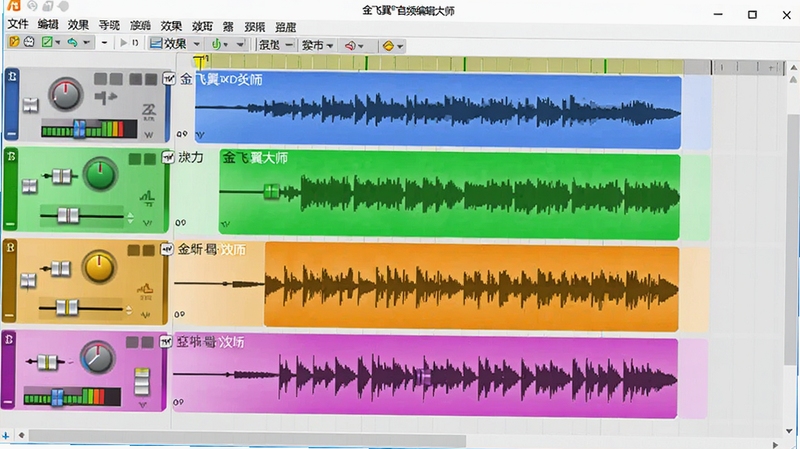Toggle the second dark square on orange track
Image resolution: width=800 pixels, height=449 pixels.
click(x=148, y=250)
